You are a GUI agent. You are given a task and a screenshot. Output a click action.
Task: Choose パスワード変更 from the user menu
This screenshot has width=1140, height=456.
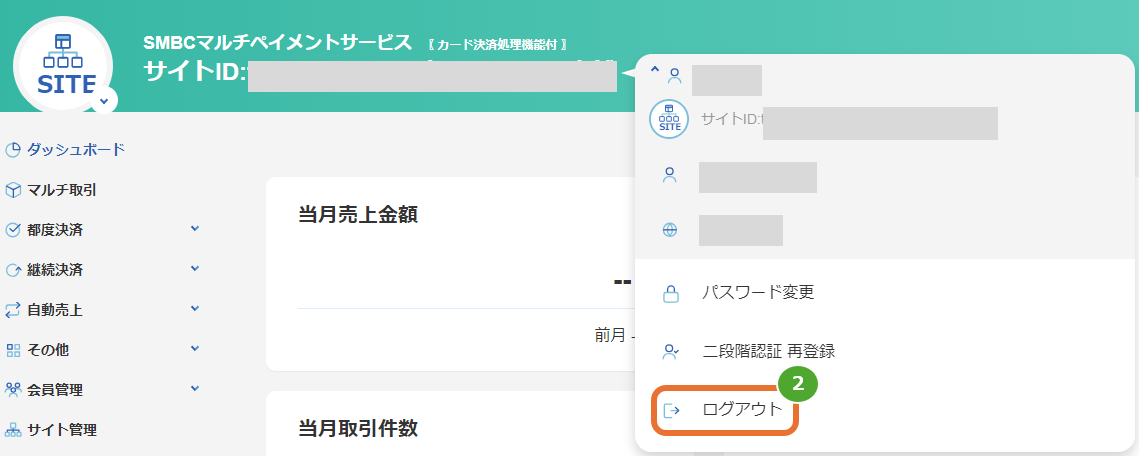point(758,292)
